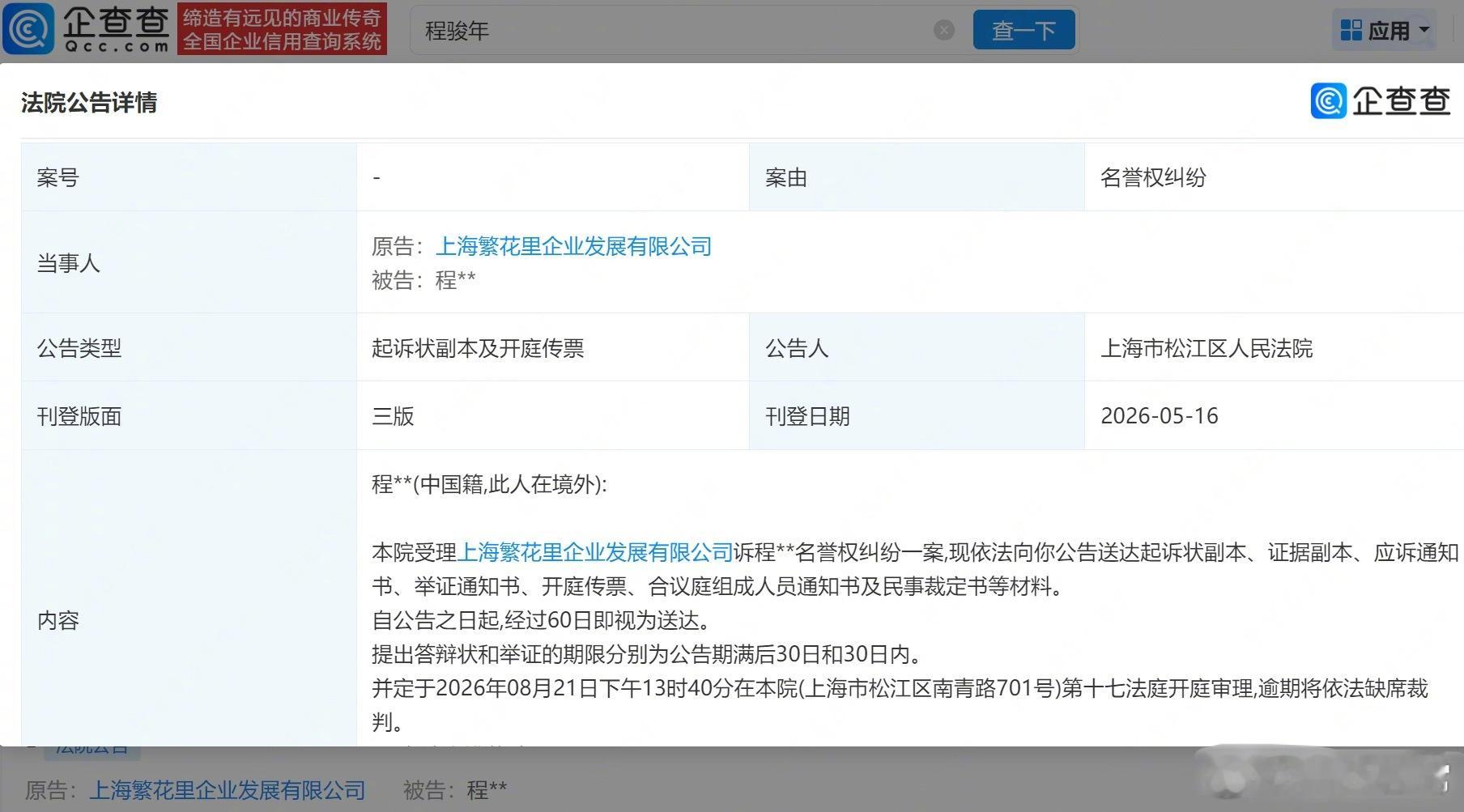Screen dimensions: 1464x812
Task: Select the line 程**(中国籍,此人在境外):
Action: point(489,484)
